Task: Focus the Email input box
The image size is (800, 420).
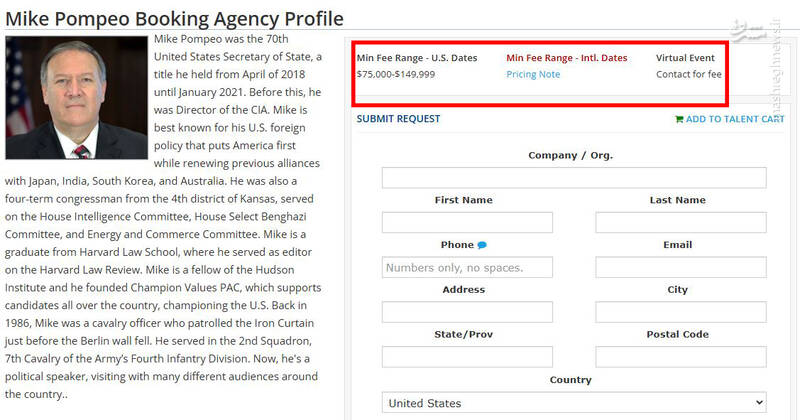Action: coord(680,268)
